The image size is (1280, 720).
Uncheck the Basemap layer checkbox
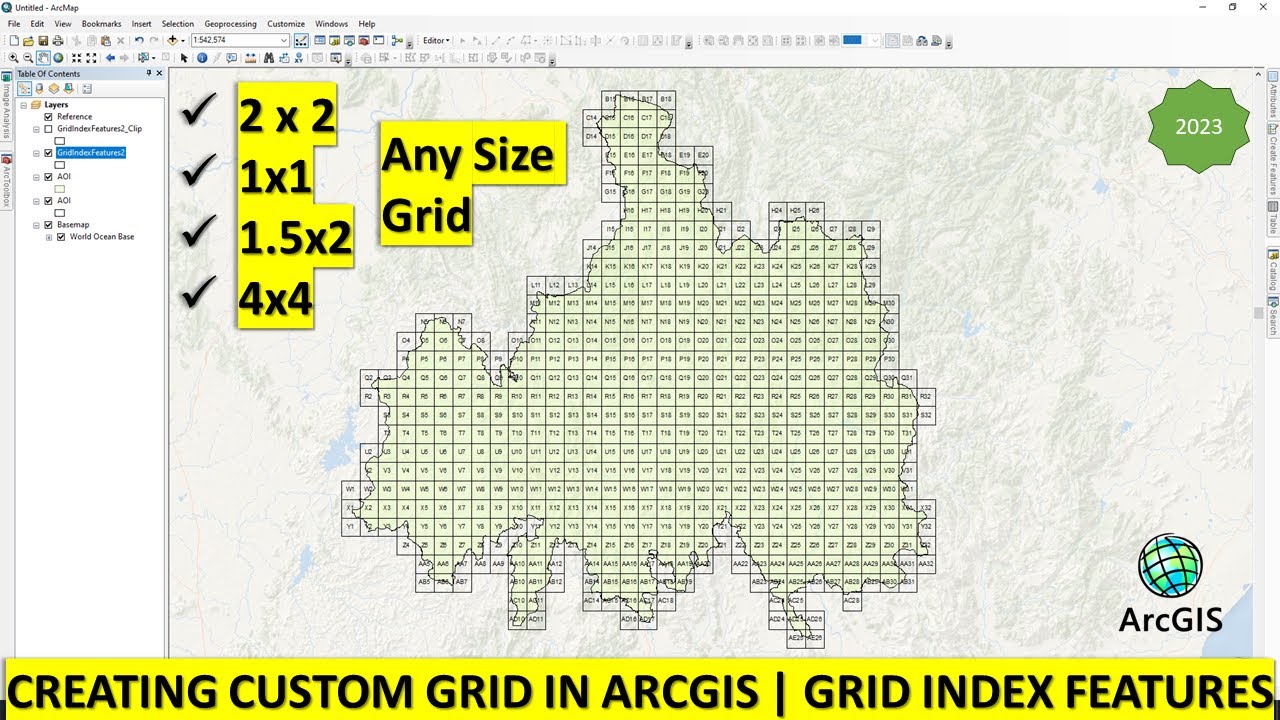coord(48,225)
